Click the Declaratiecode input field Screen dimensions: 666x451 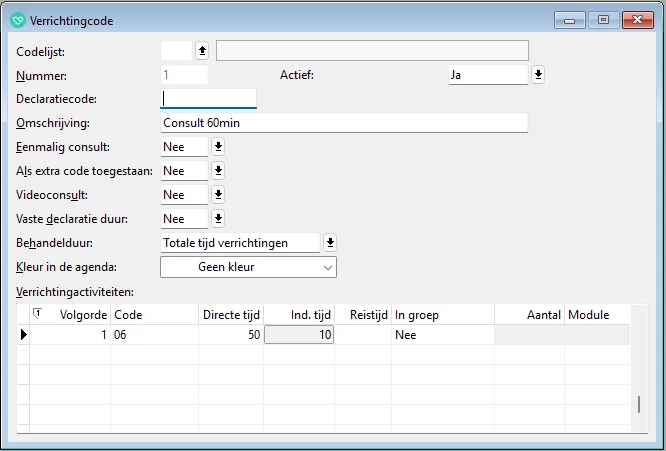209,98
